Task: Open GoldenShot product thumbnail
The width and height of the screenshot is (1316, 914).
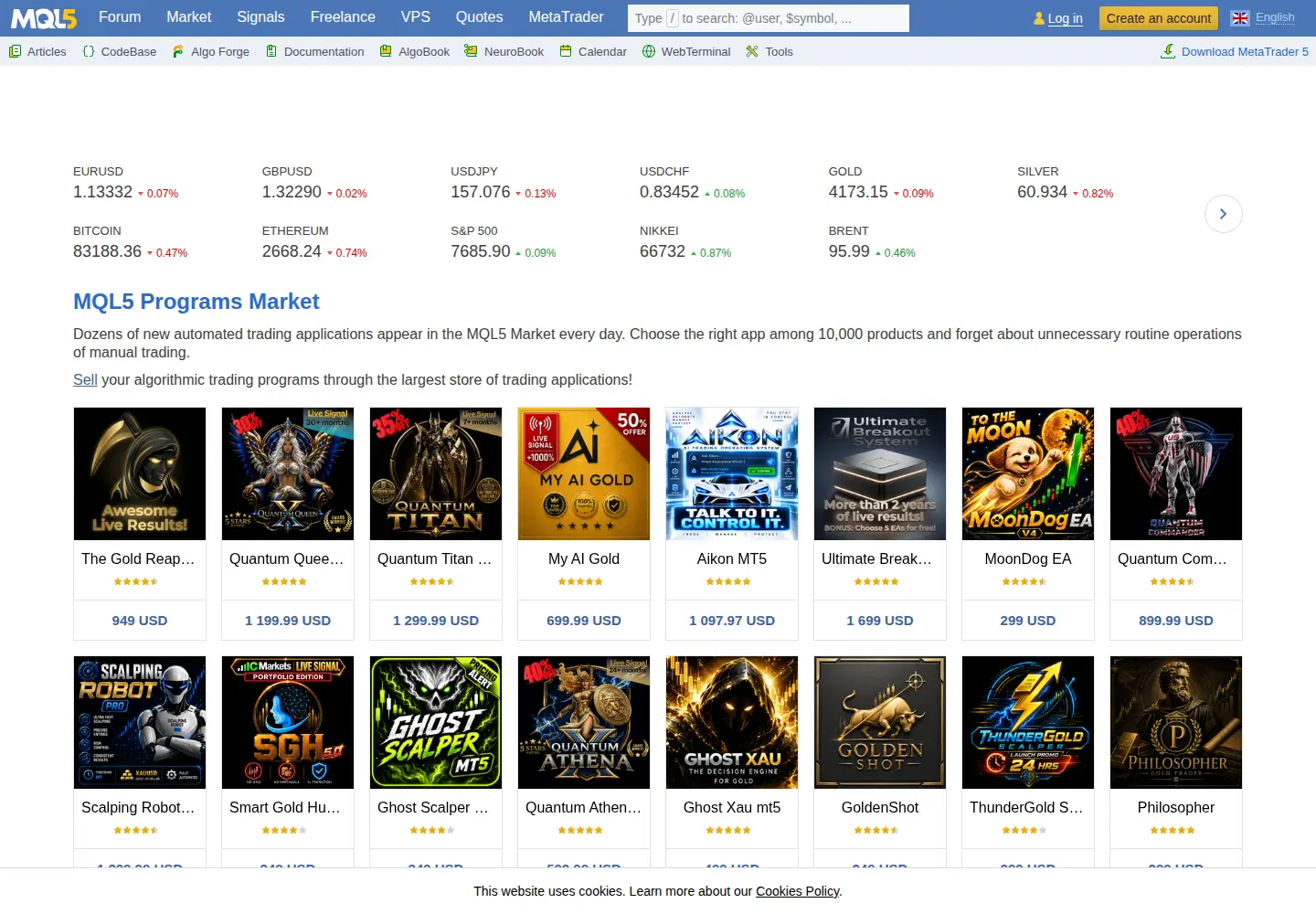Action: pyautogui.click(x=880, y=722)
